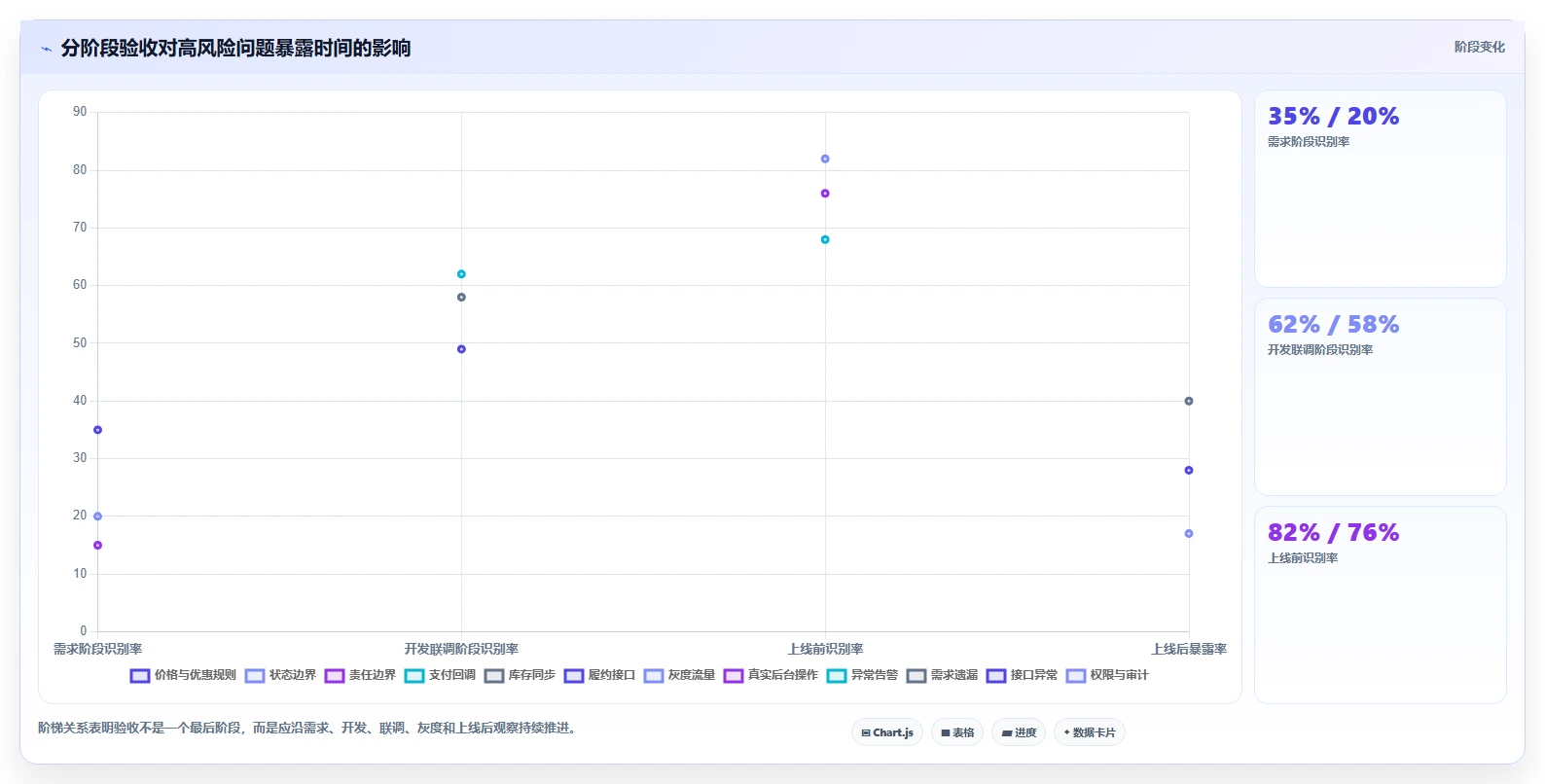Click the 阶段变化 label in header
Viewport: 1545px width, 784px height.
(1479, 47)
